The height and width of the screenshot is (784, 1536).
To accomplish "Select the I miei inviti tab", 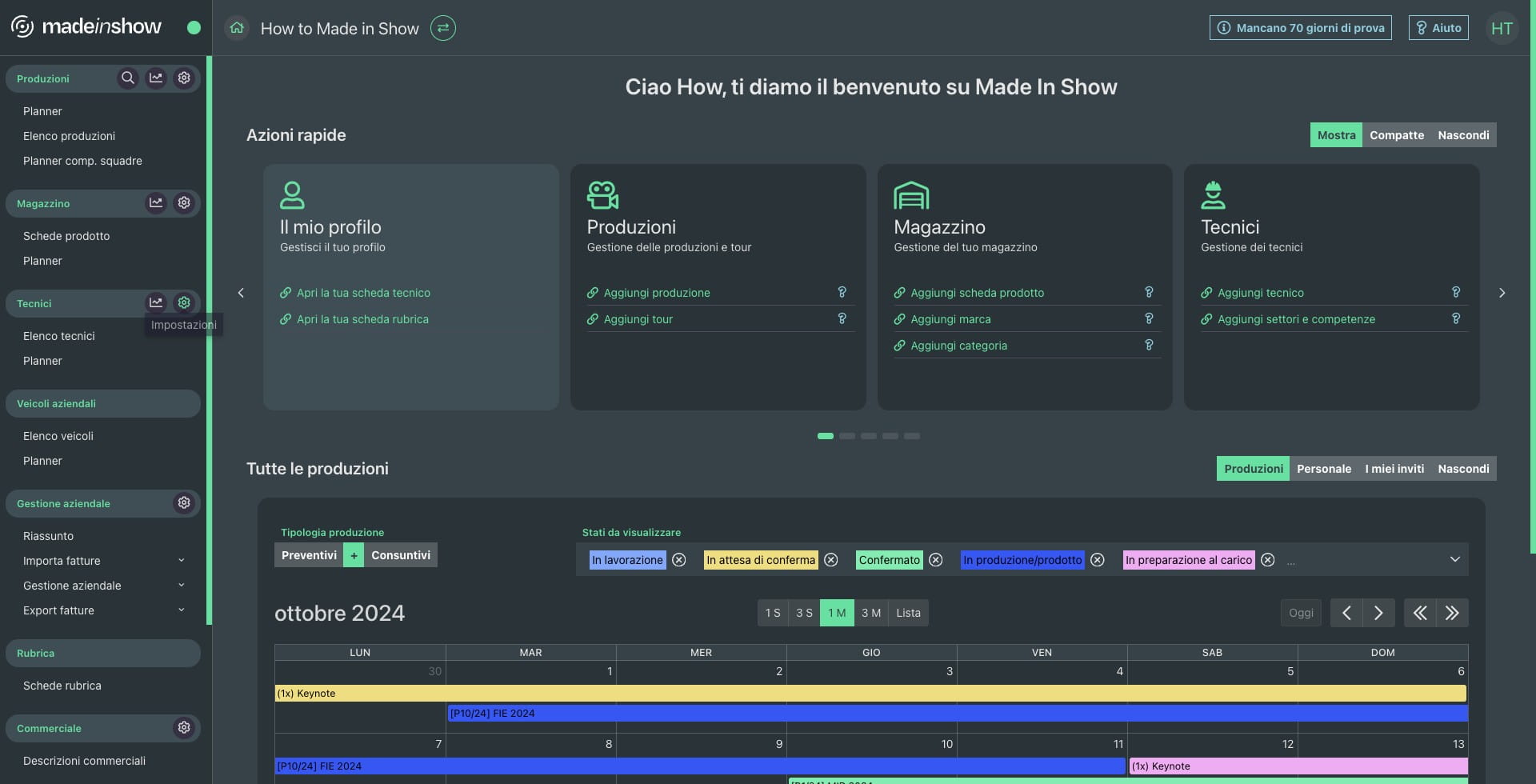I will (1394, 469).
